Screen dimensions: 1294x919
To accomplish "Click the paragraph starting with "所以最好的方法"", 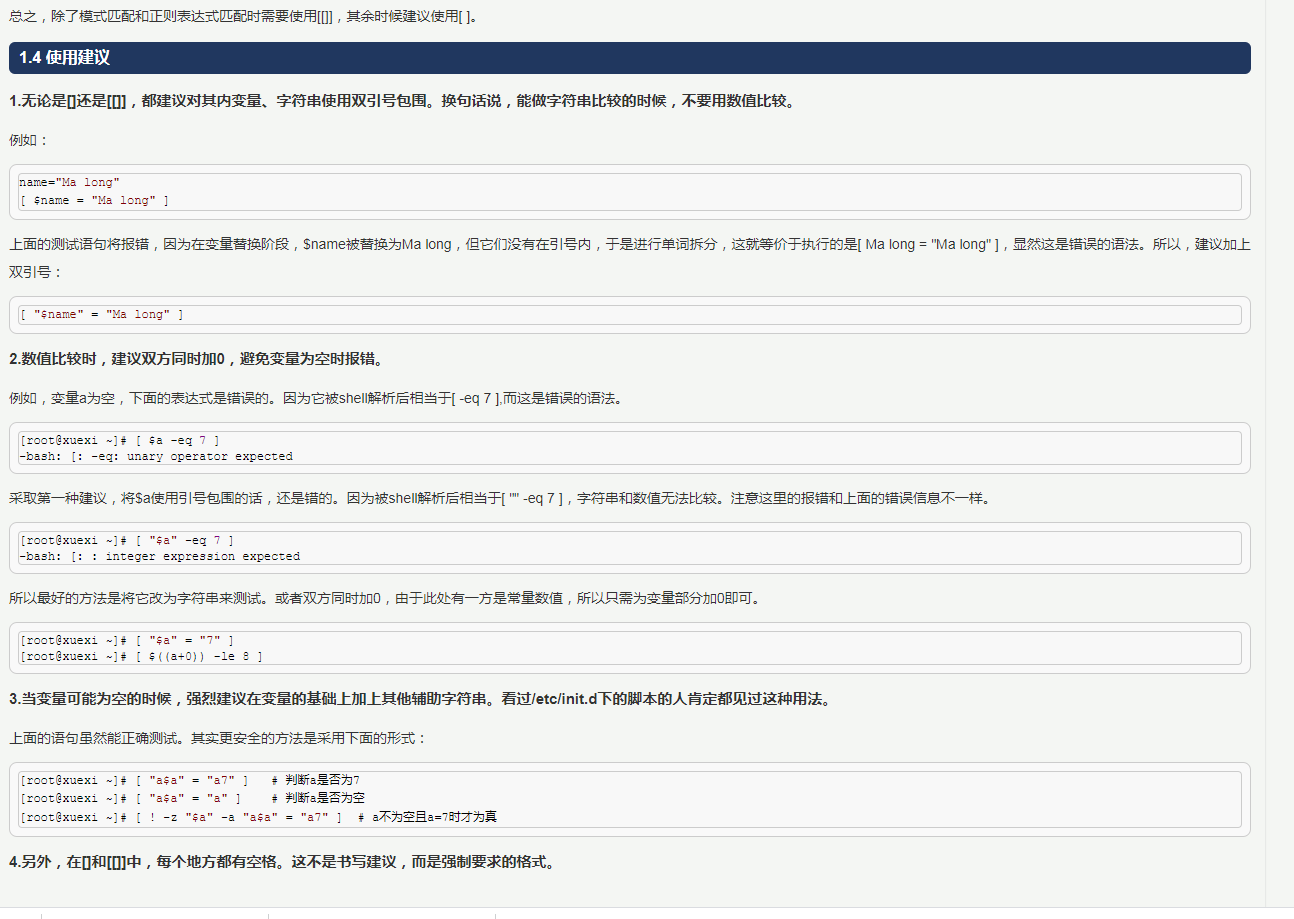I will coord(385,598).
